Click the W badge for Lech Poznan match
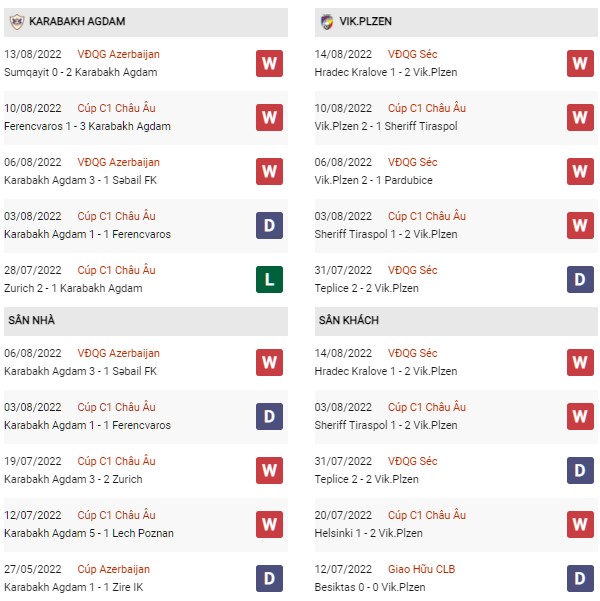600x601 pixels. [270, 524]
